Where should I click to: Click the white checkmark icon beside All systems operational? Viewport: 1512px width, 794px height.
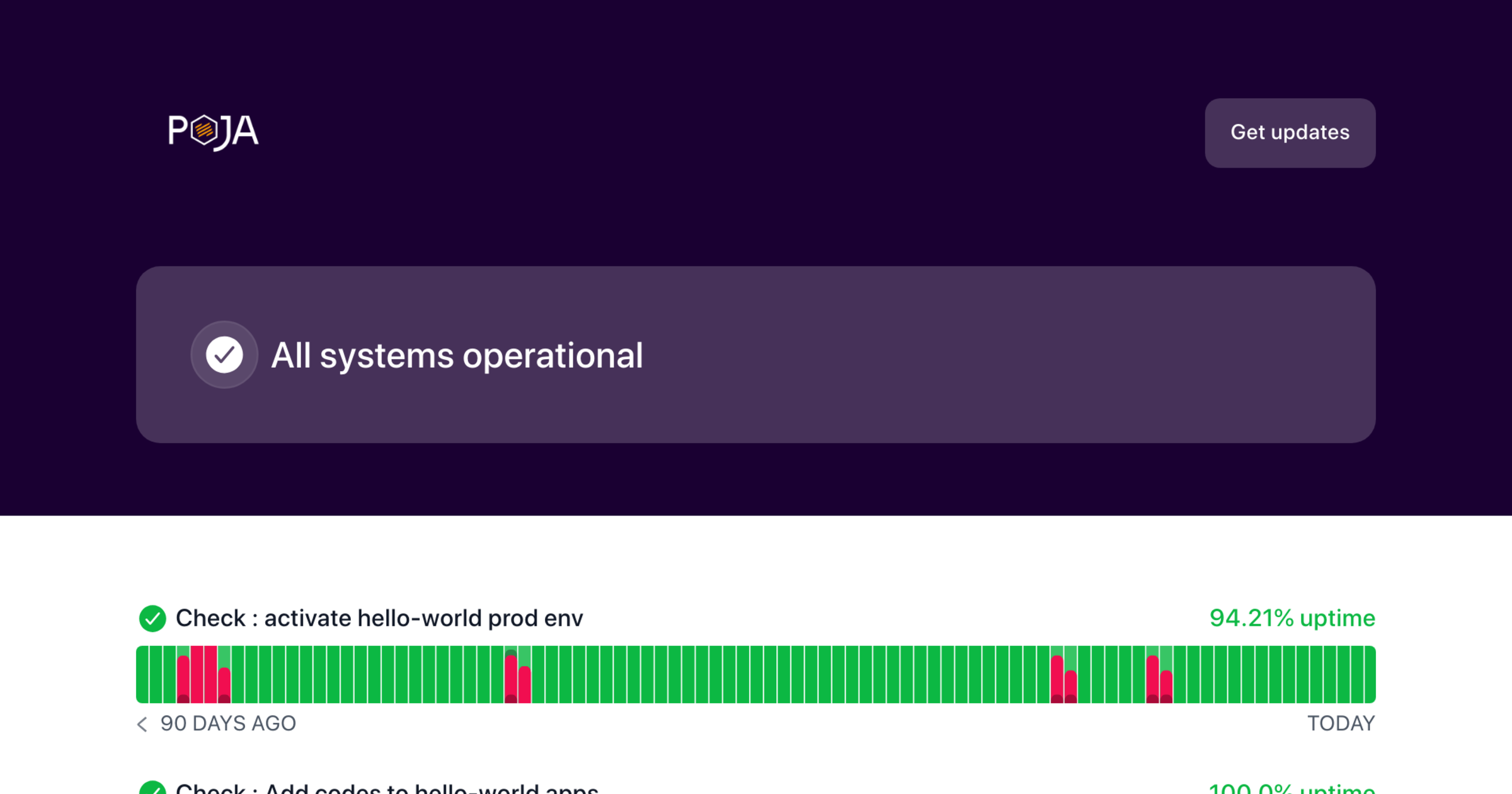(x=224, y=355)
